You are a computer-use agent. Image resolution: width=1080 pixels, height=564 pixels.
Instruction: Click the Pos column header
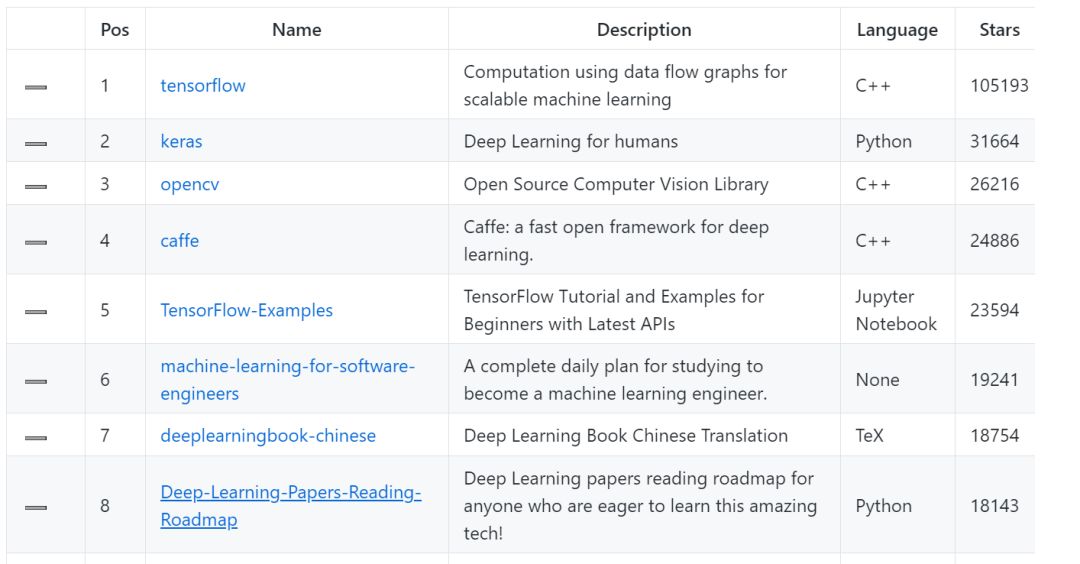(115, 30)
